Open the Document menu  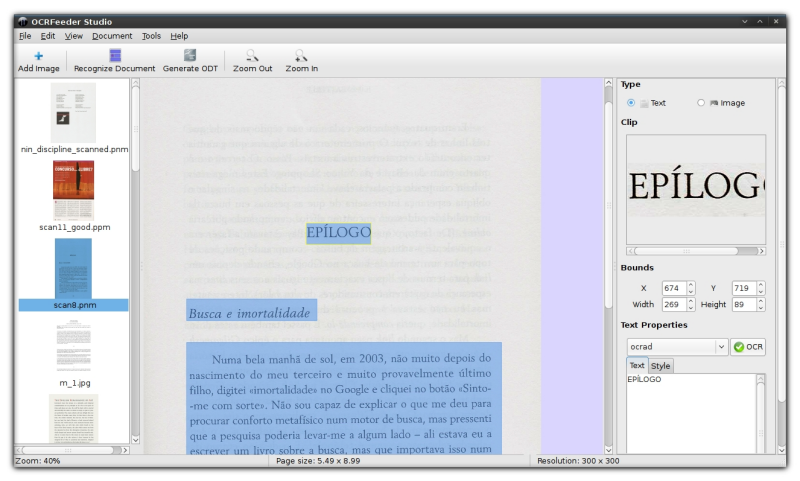point(112,36)
